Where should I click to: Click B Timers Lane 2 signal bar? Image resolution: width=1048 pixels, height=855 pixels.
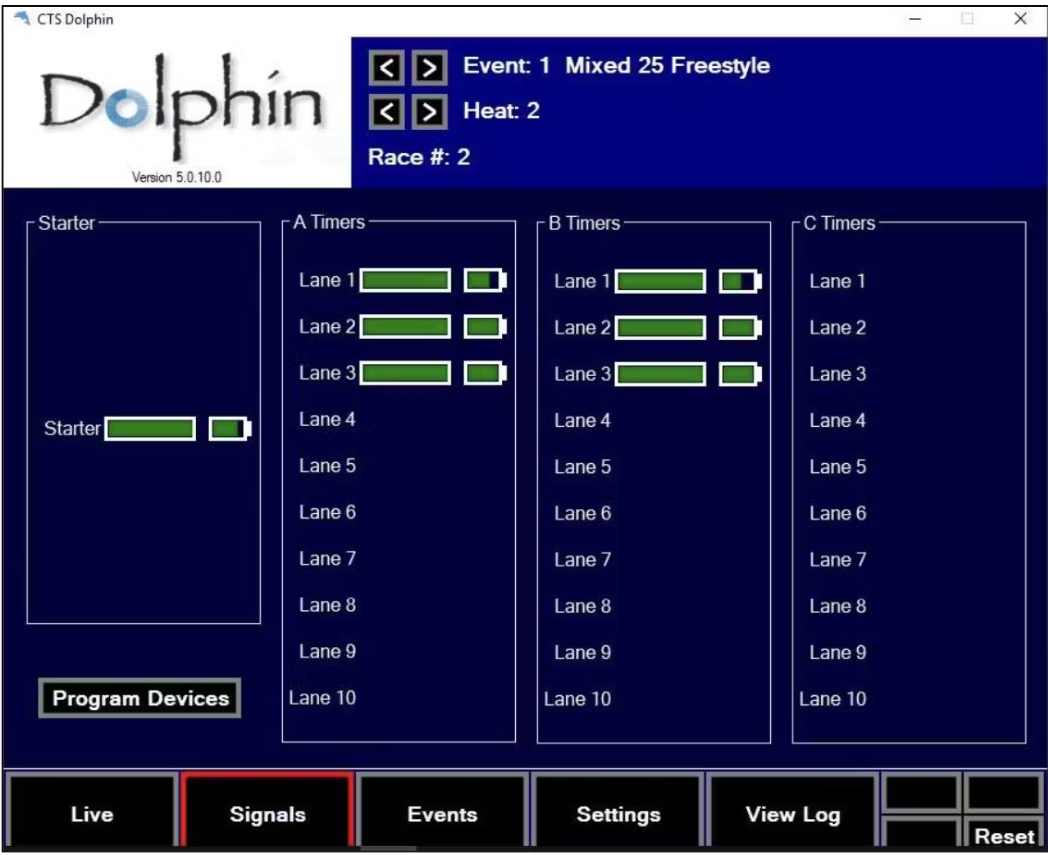click(660, 328)
